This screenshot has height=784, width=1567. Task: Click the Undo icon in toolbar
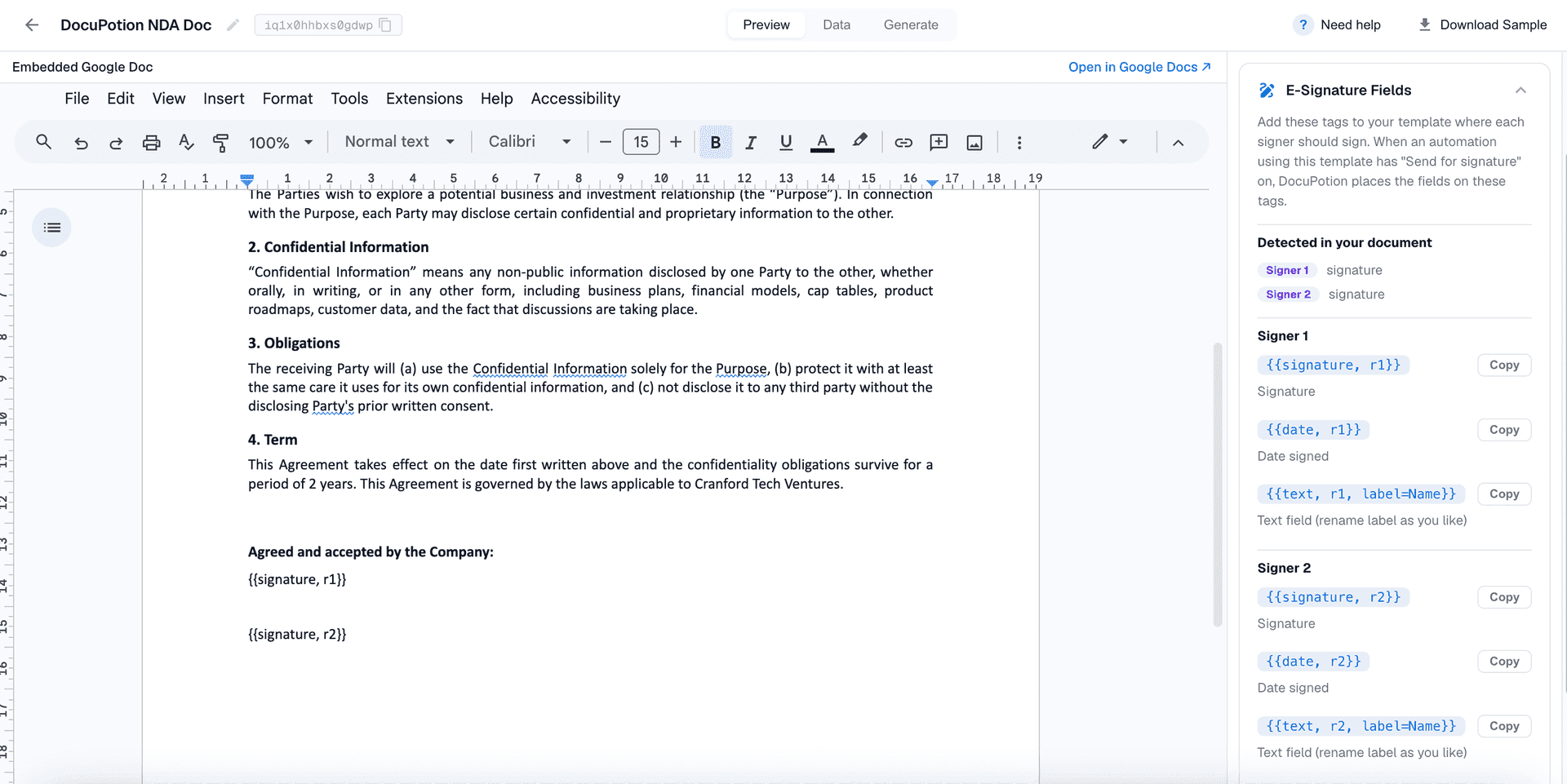(x=81, y=143)
